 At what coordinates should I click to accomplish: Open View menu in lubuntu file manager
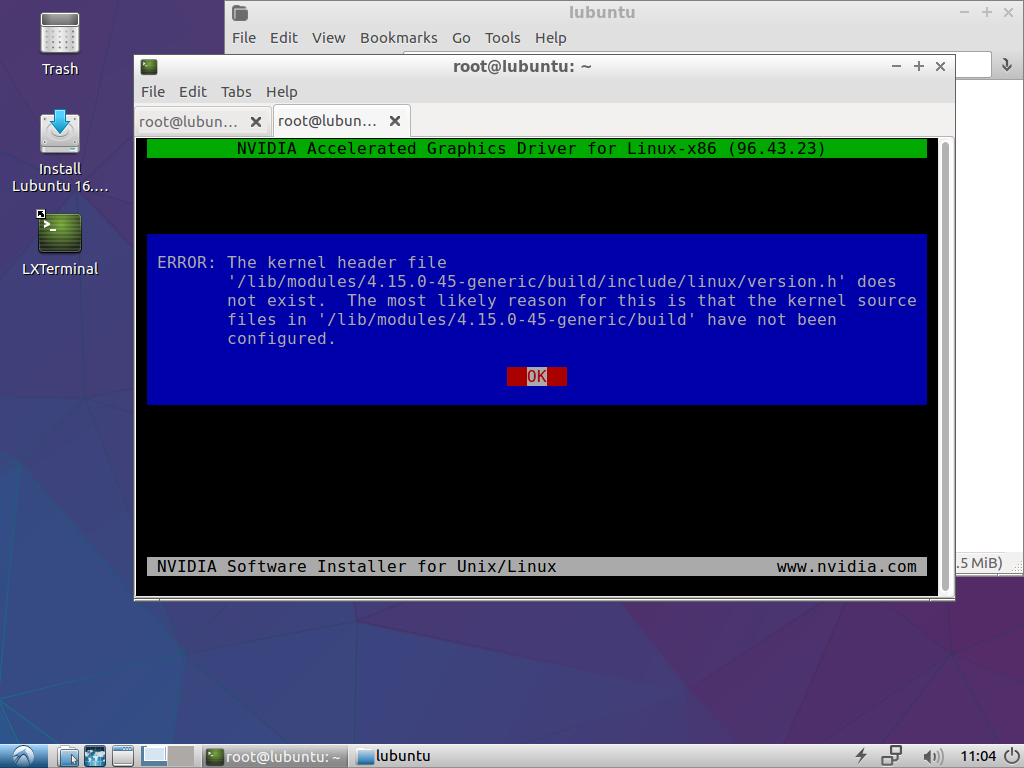pyautogui.click(x=328, y=38)
